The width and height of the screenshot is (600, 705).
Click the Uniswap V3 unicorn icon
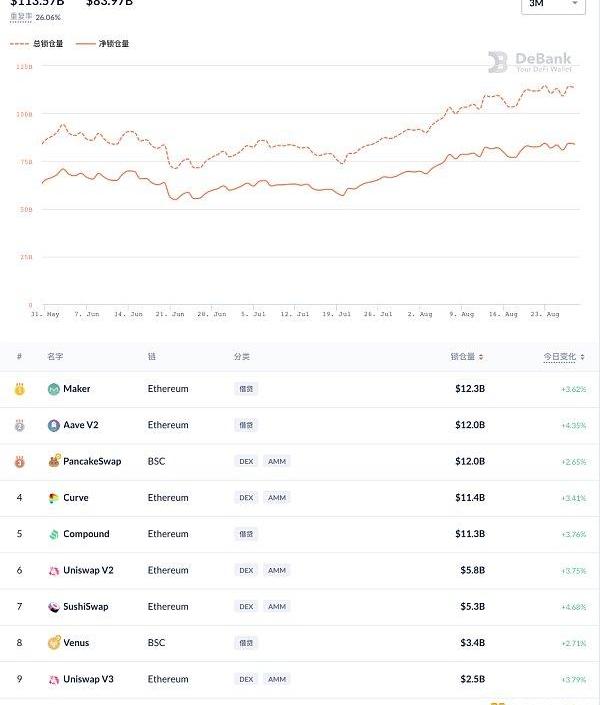[54, 679]
